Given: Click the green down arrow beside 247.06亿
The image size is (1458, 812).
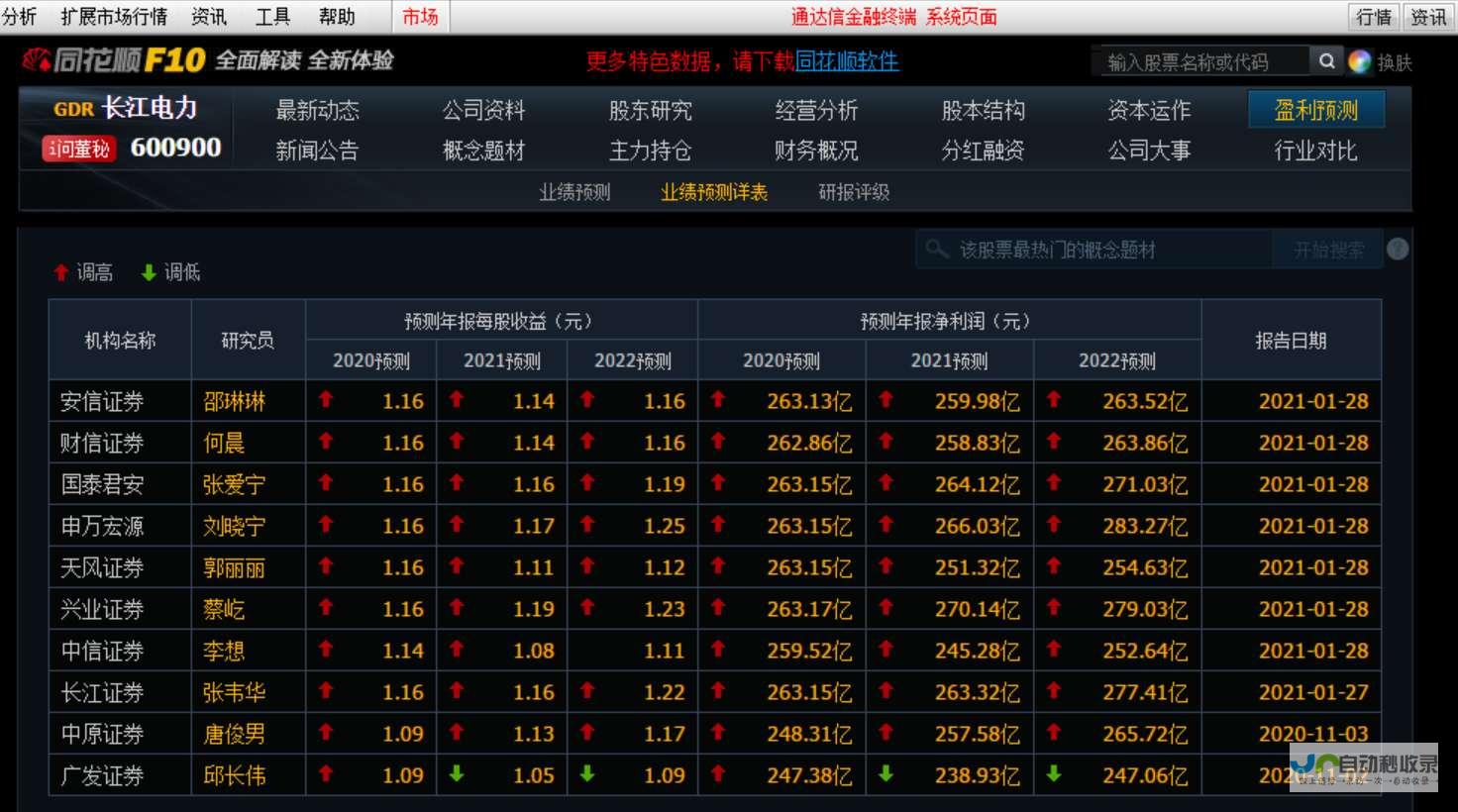Looking at the screenshot, I should point(1054,773).
